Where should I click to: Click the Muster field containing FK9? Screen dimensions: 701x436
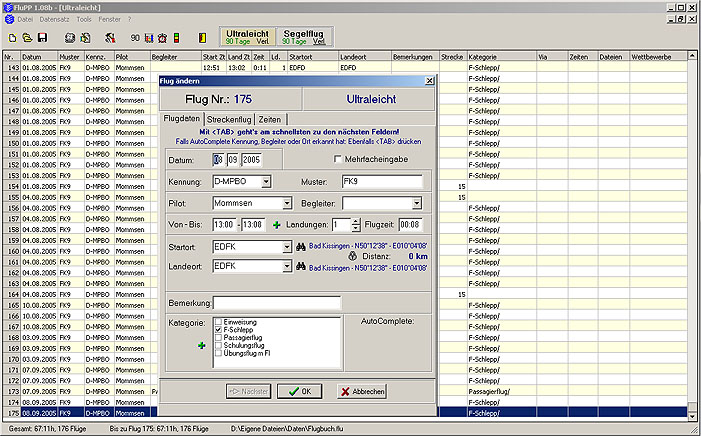click(382, 182)
